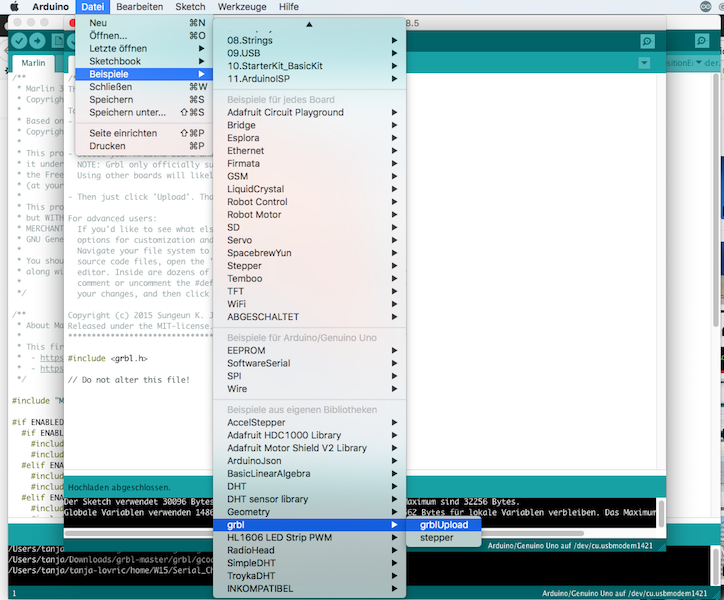Expand the Esplora examples submenu
Screen dimensions: 724x600
[309, 138]
